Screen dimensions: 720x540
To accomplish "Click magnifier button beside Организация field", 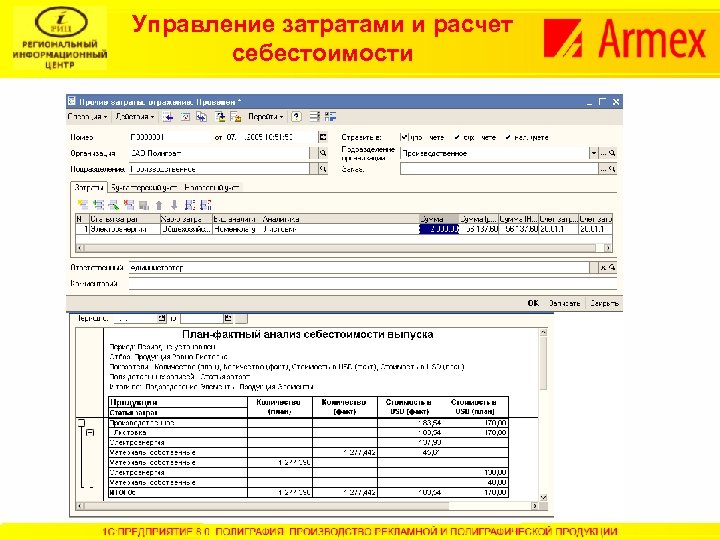I will click(323, 153).
